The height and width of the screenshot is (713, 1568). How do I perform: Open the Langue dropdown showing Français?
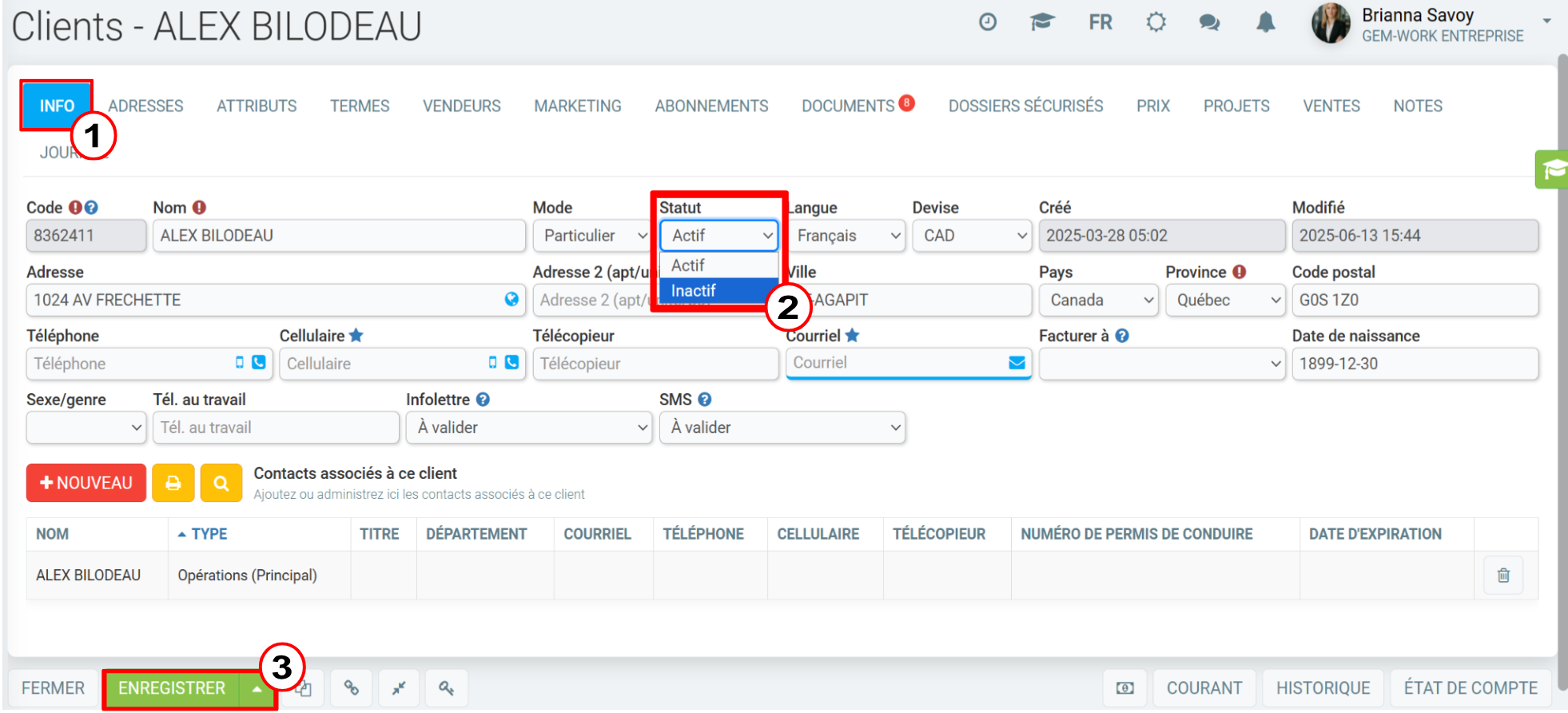(846, 236)
